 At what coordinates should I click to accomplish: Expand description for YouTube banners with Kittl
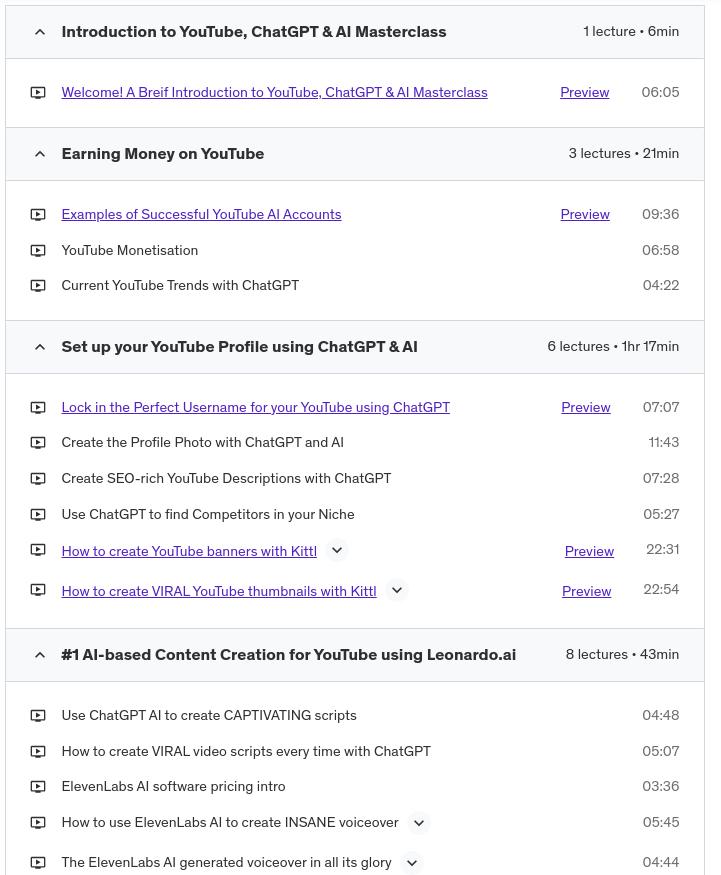click(337, 550)
